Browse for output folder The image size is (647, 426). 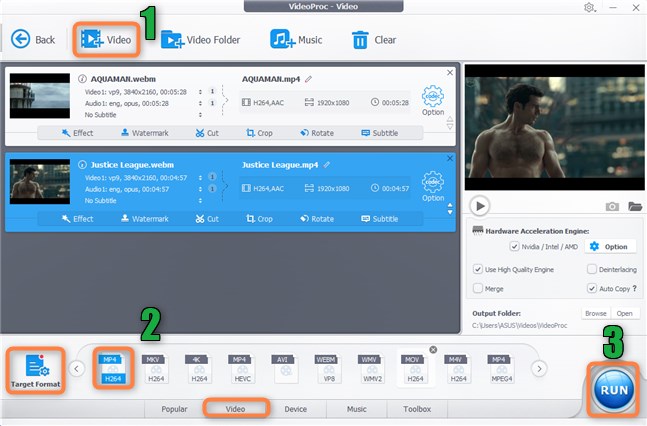(x=596, y=313)
